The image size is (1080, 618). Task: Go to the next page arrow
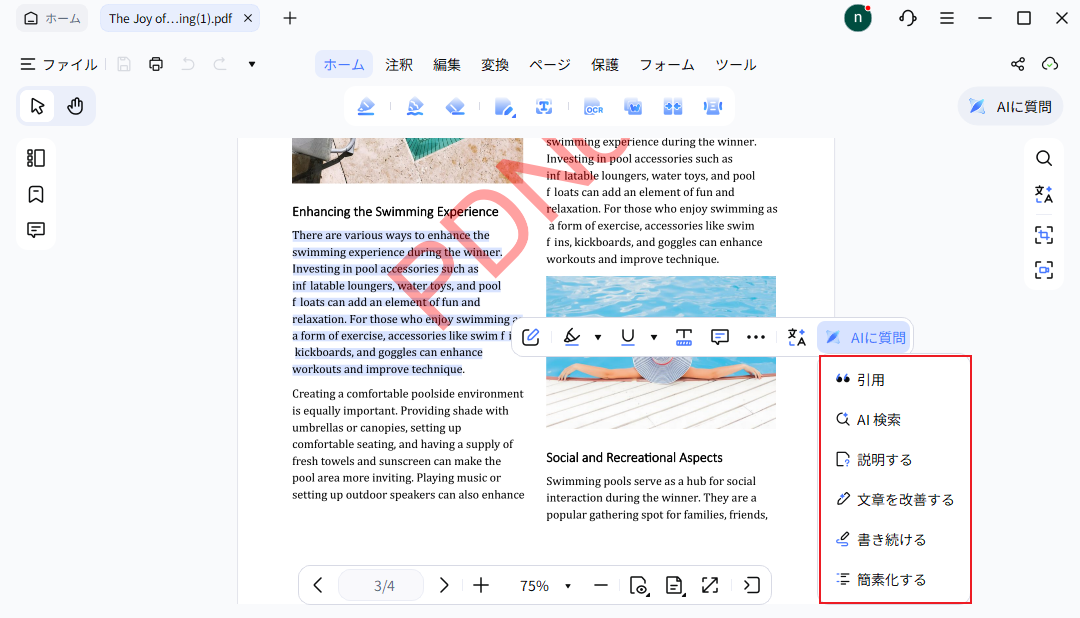[x=444, y=586]
